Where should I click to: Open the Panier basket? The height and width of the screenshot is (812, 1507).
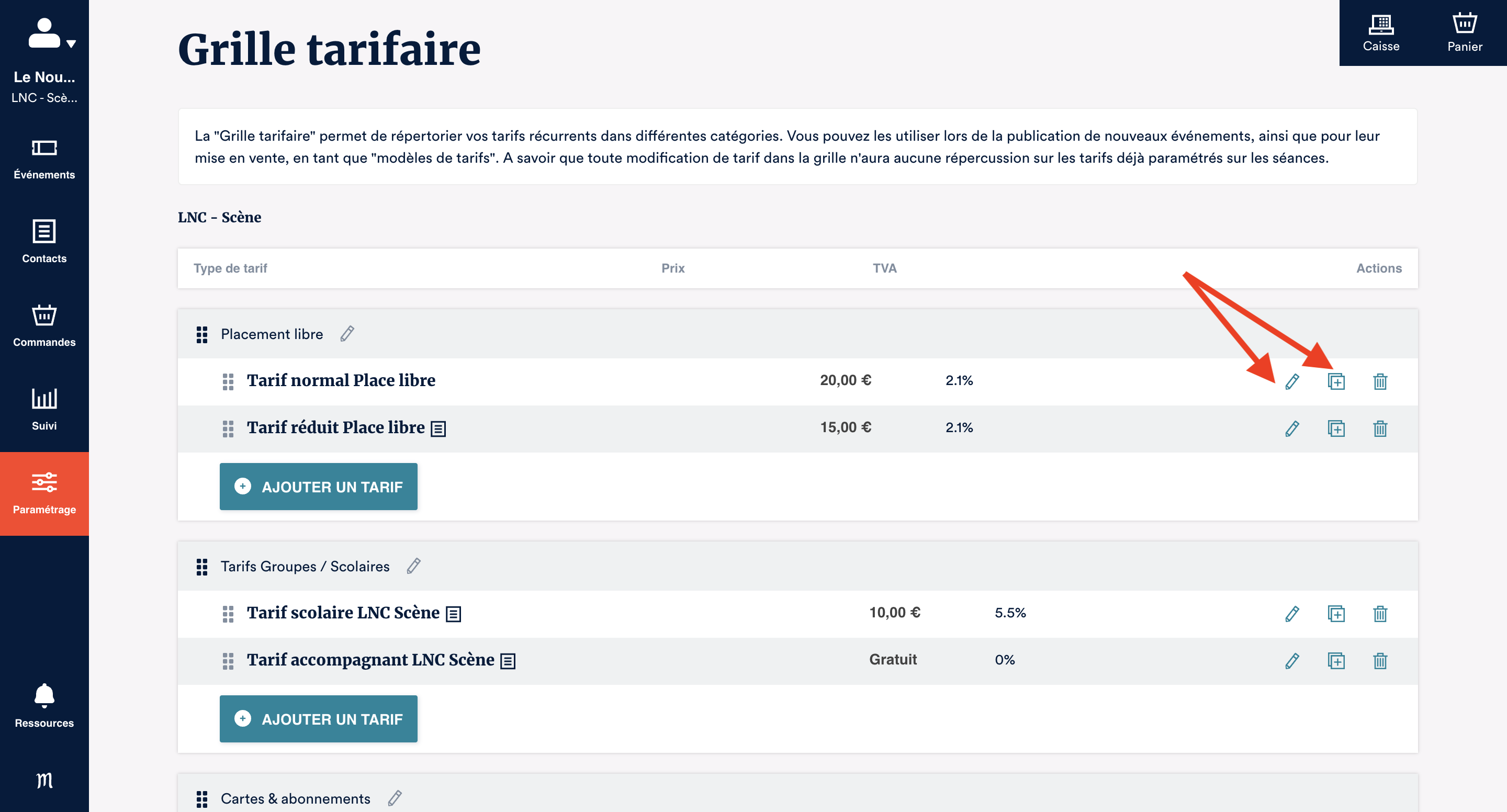[1464, 33]
